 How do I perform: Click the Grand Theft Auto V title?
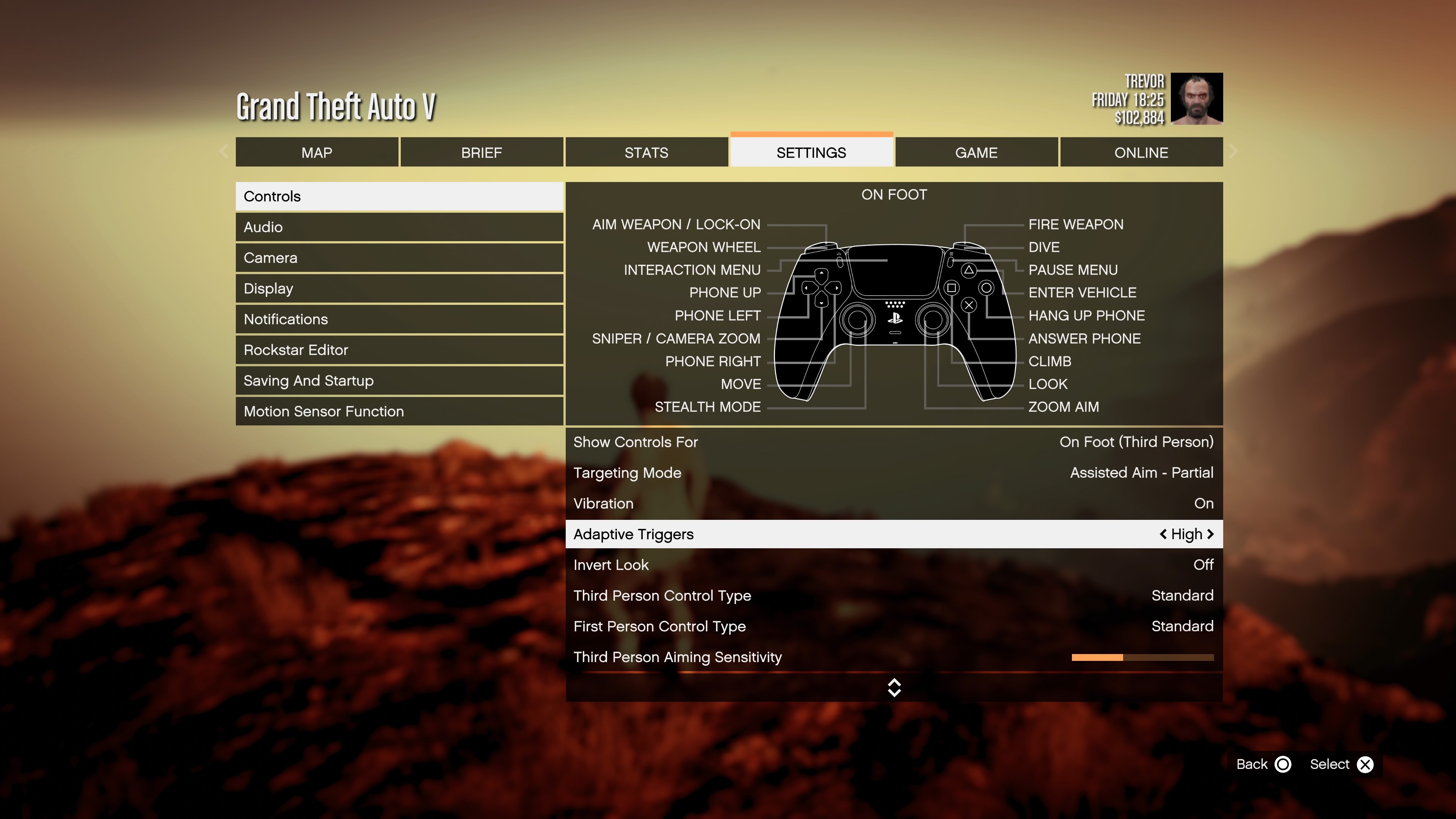coord(336,106)
